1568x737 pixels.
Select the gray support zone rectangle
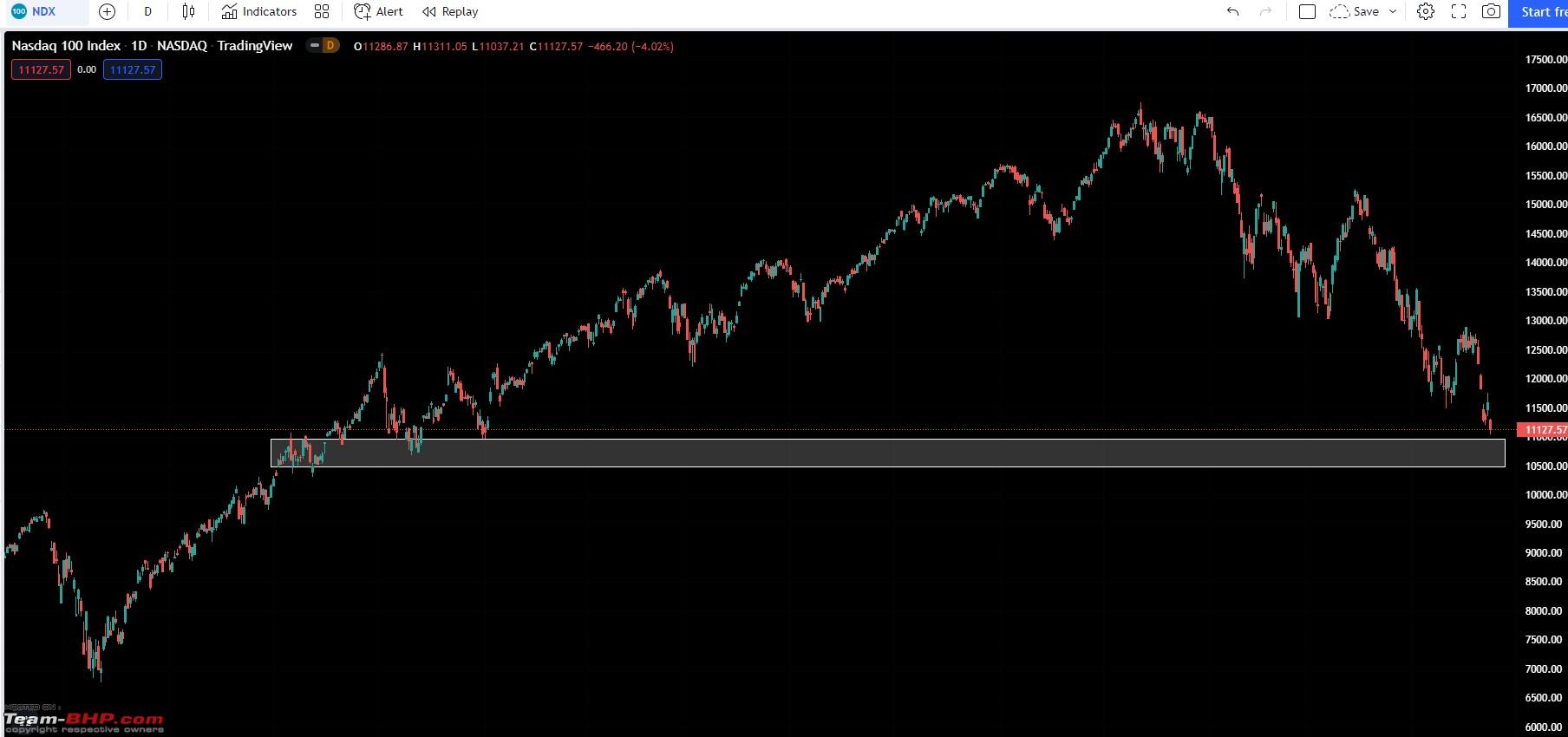887,453
